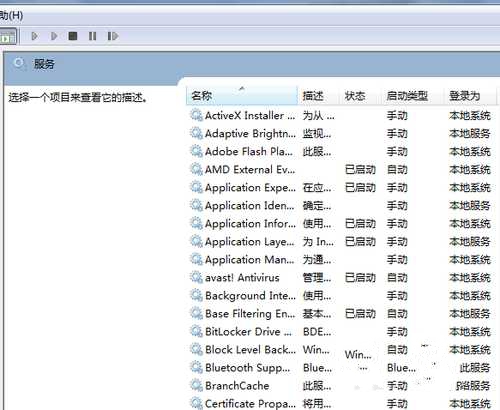Select the ActiveX Installer service name
This screenshot has width=500, height=410.
point(250,115)
